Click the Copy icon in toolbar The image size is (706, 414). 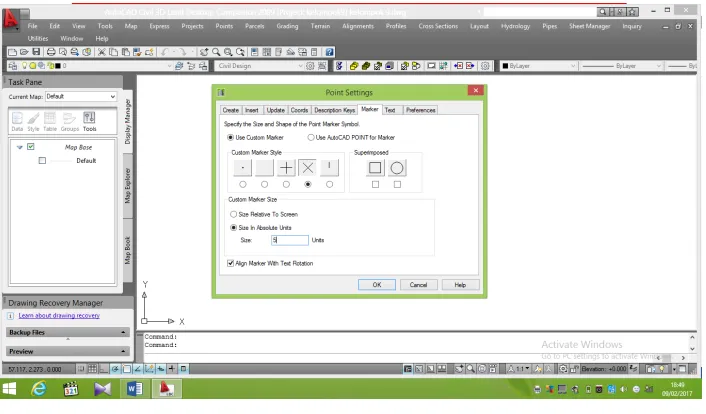(113, 52)
